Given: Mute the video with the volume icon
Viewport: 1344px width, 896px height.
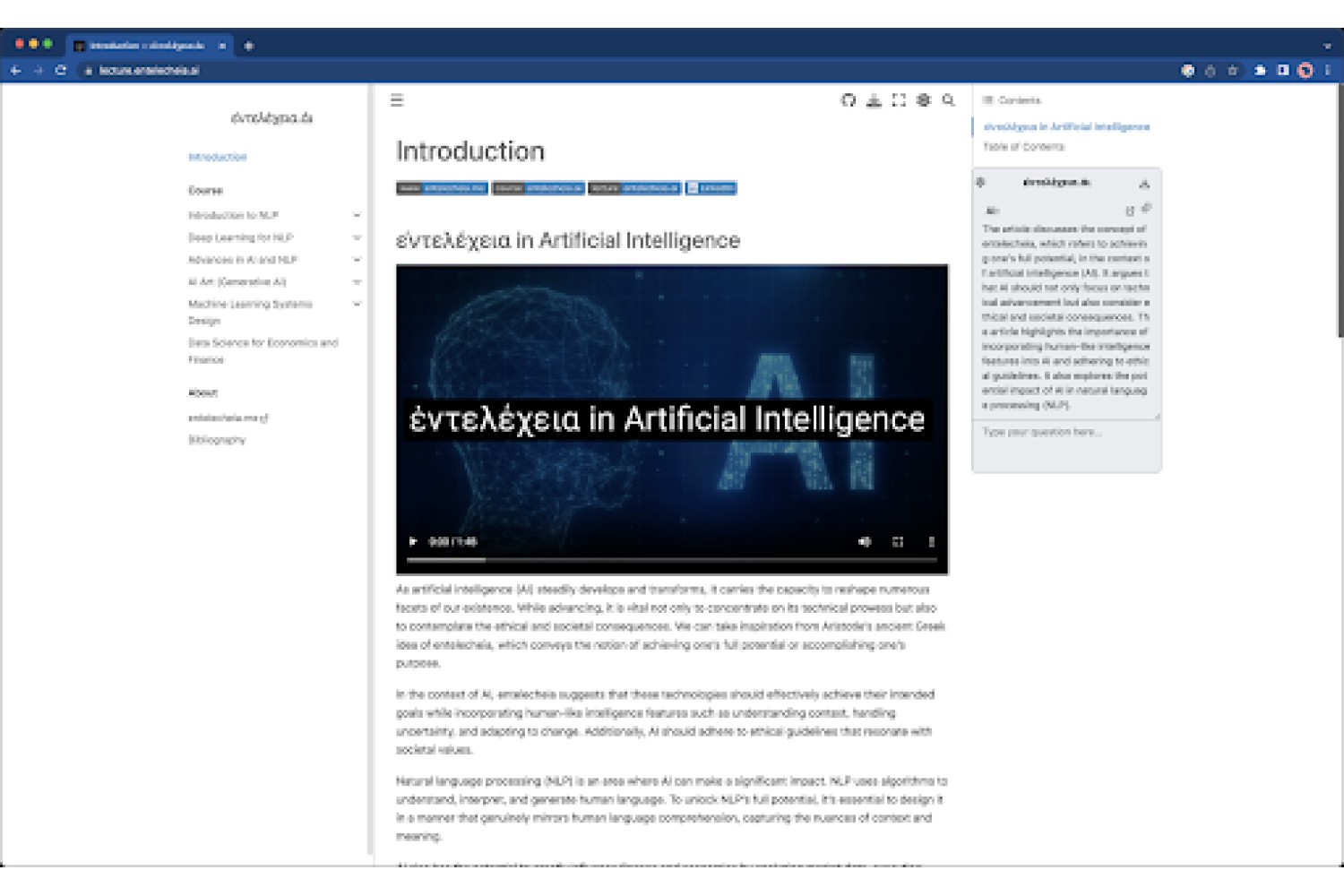Looking at the screenshot, I should tap(865, 541).
